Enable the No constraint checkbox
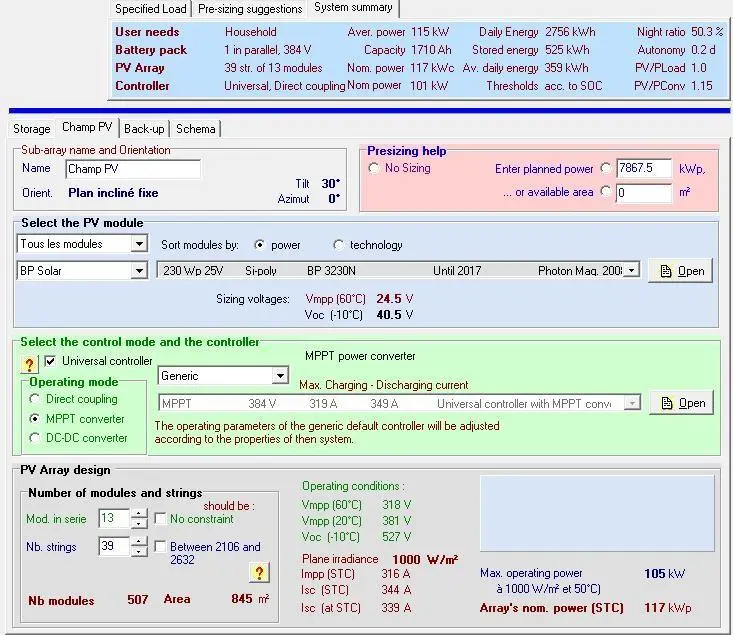 tap(160, 519)
